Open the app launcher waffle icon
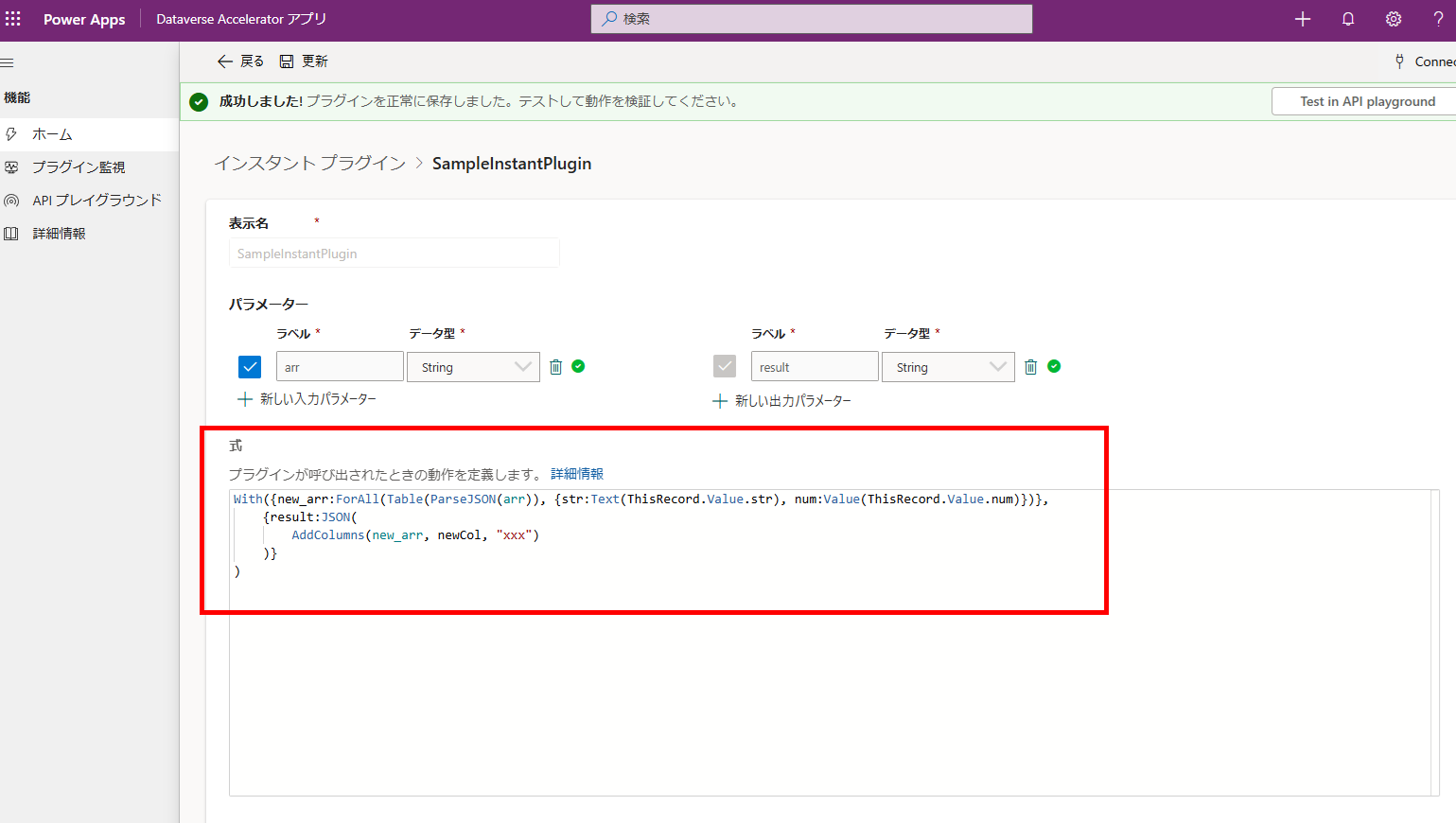 click(13, 19)
